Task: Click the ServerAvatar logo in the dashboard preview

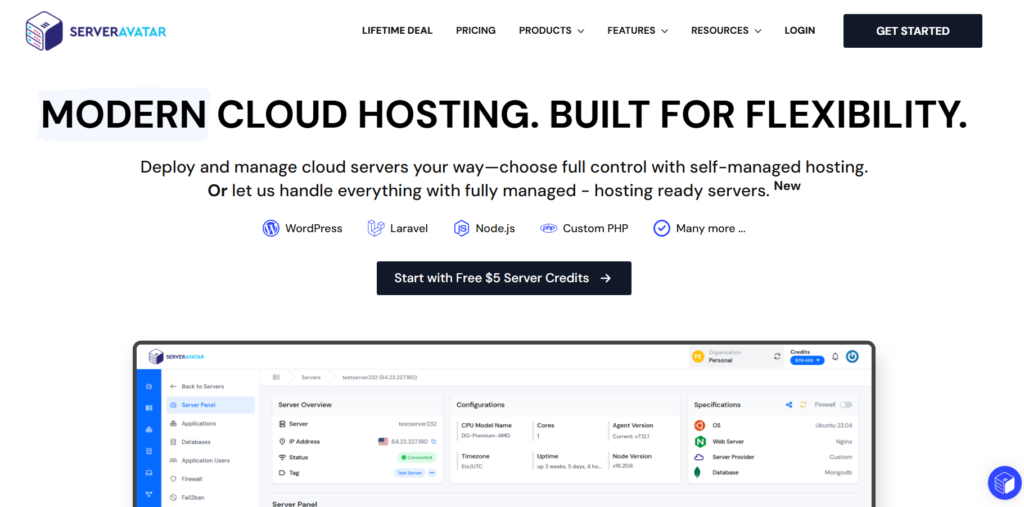Action: pyautogui.click(x=176, y=357)
